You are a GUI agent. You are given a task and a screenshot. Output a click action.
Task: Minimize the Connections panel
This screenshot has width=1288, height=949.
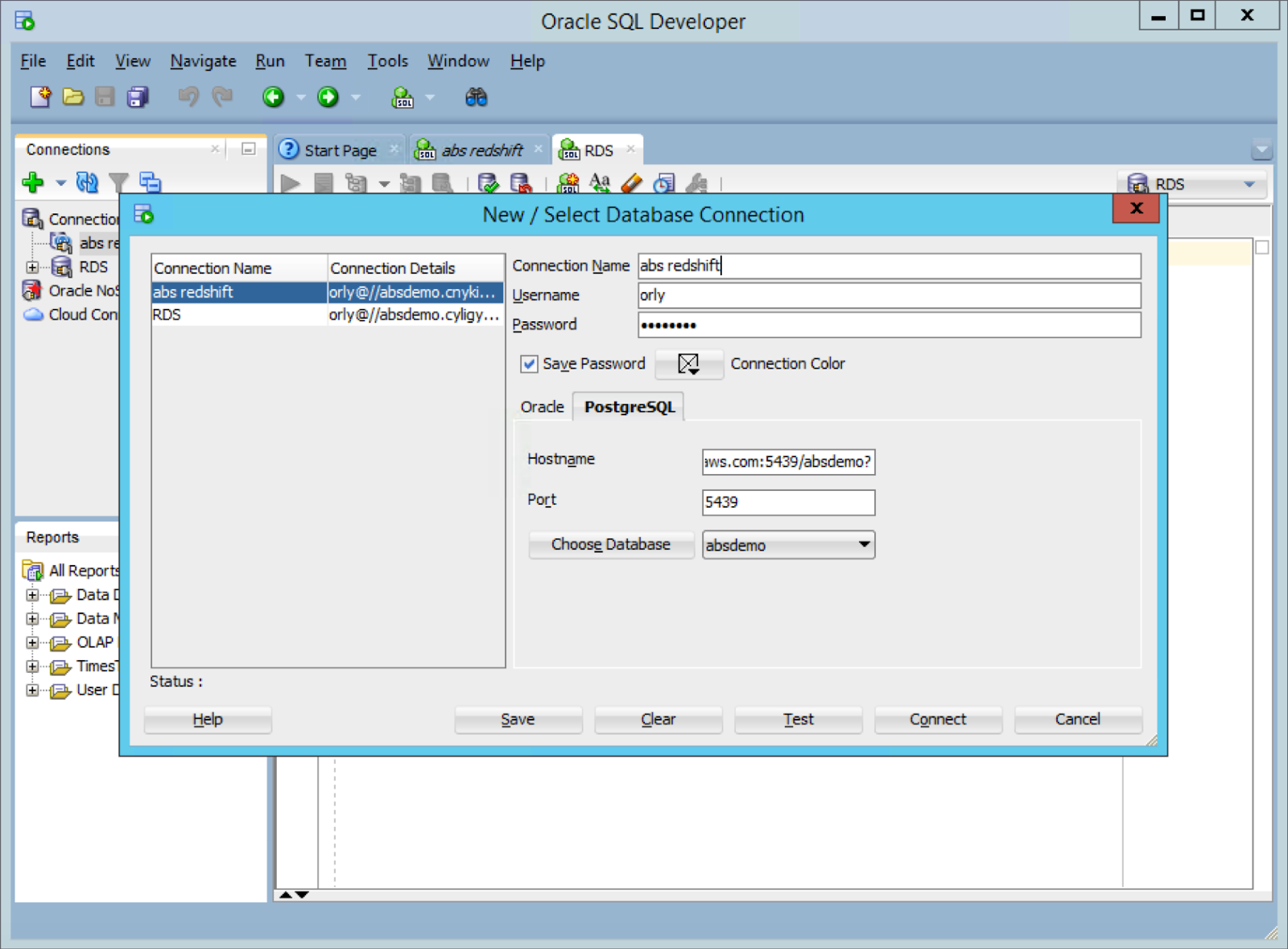(x=249, y=149)
